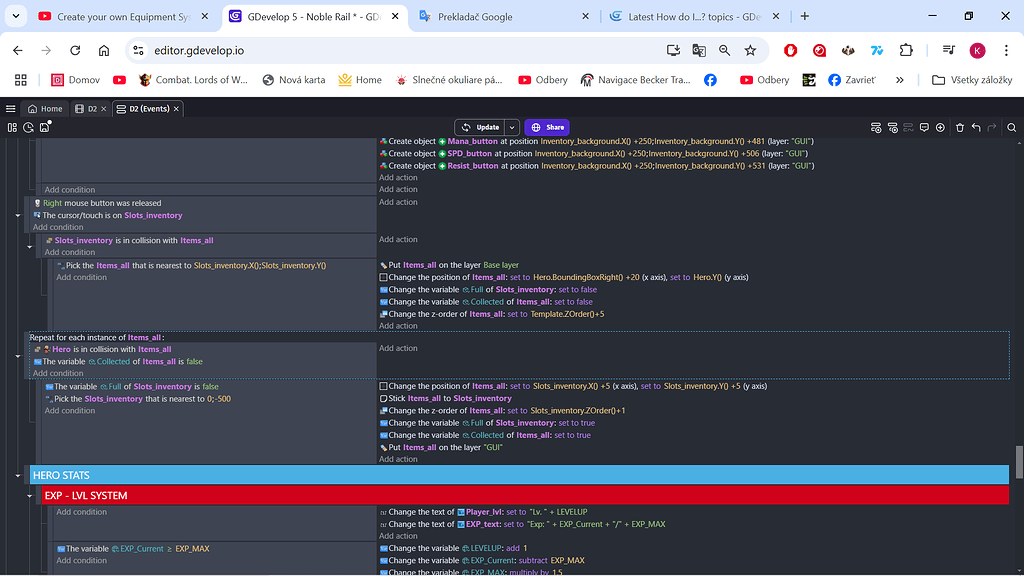Viewport: 1024px width, 576px height.
Task: Open the dropdown arrow next to Update
Action: [x=512, y=127]
